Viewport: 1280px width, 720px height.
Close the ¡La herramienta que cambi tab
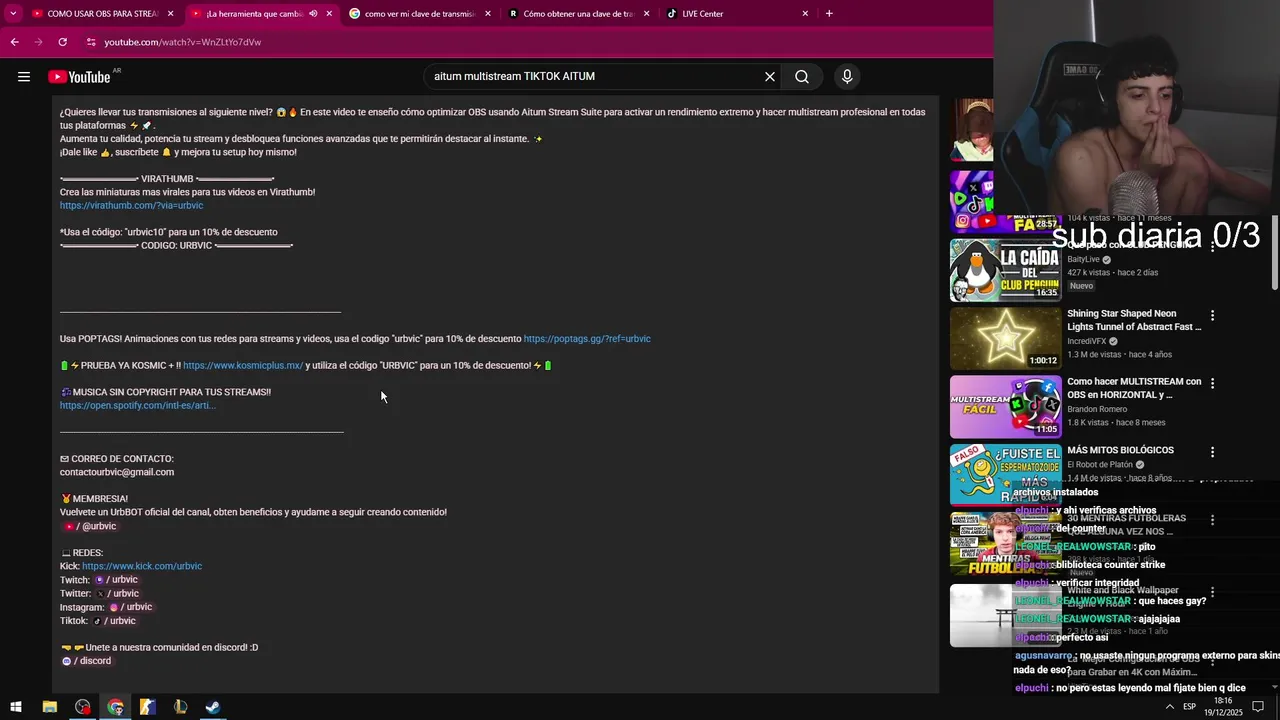click(329, 14)
